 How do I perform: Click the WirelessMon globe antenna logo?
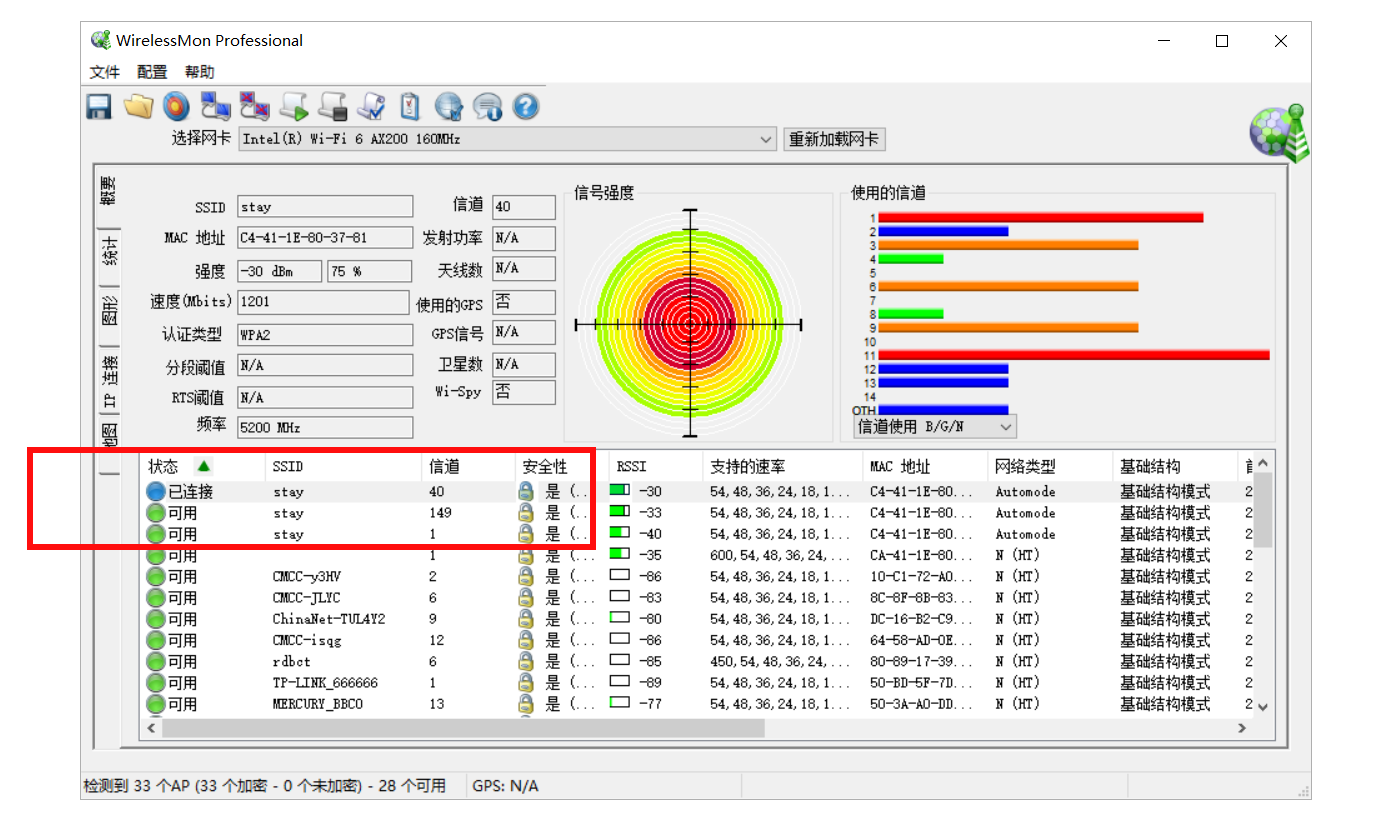click(1279, 132)
